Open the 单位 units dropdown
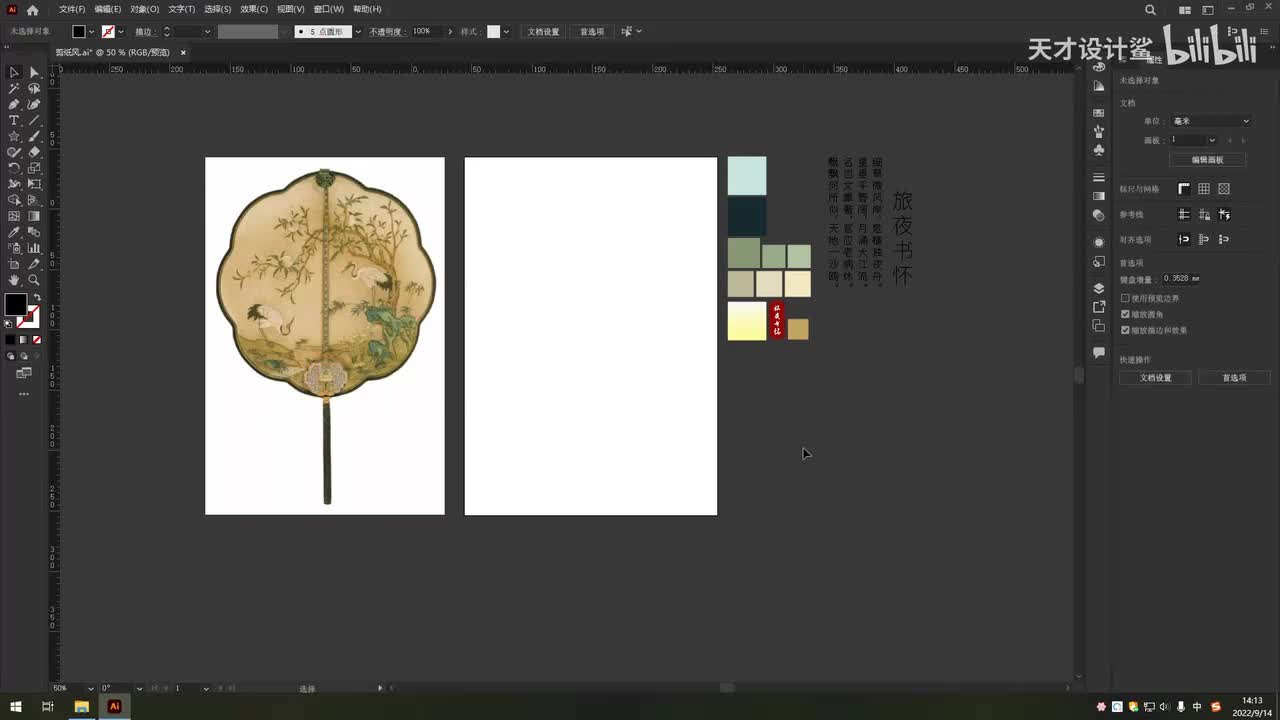1280x720 pixels. [x=1211, y=121]
